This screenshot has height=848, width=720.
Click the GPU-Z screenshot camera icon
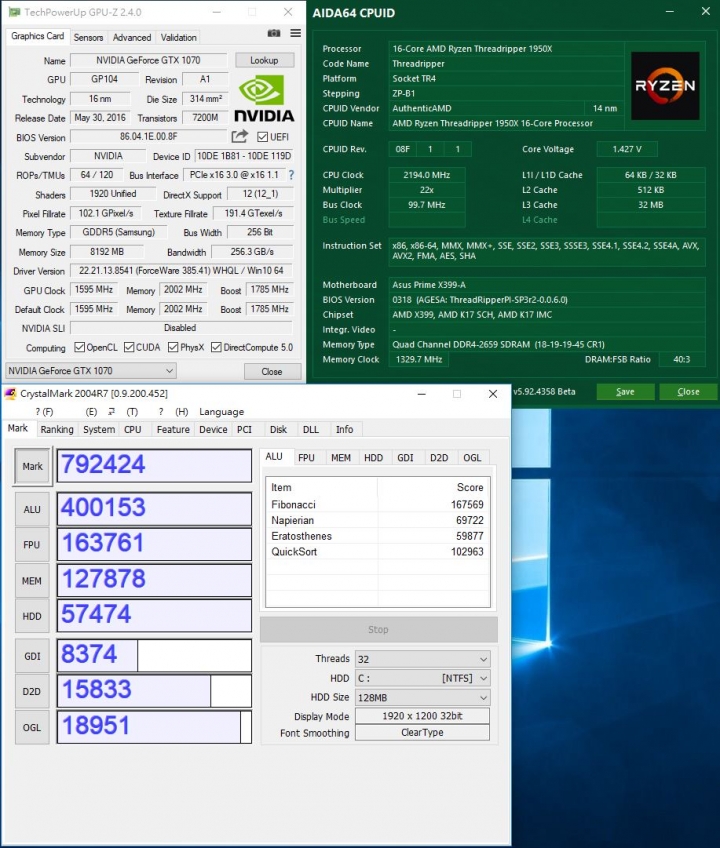click(x=274, y=34)
